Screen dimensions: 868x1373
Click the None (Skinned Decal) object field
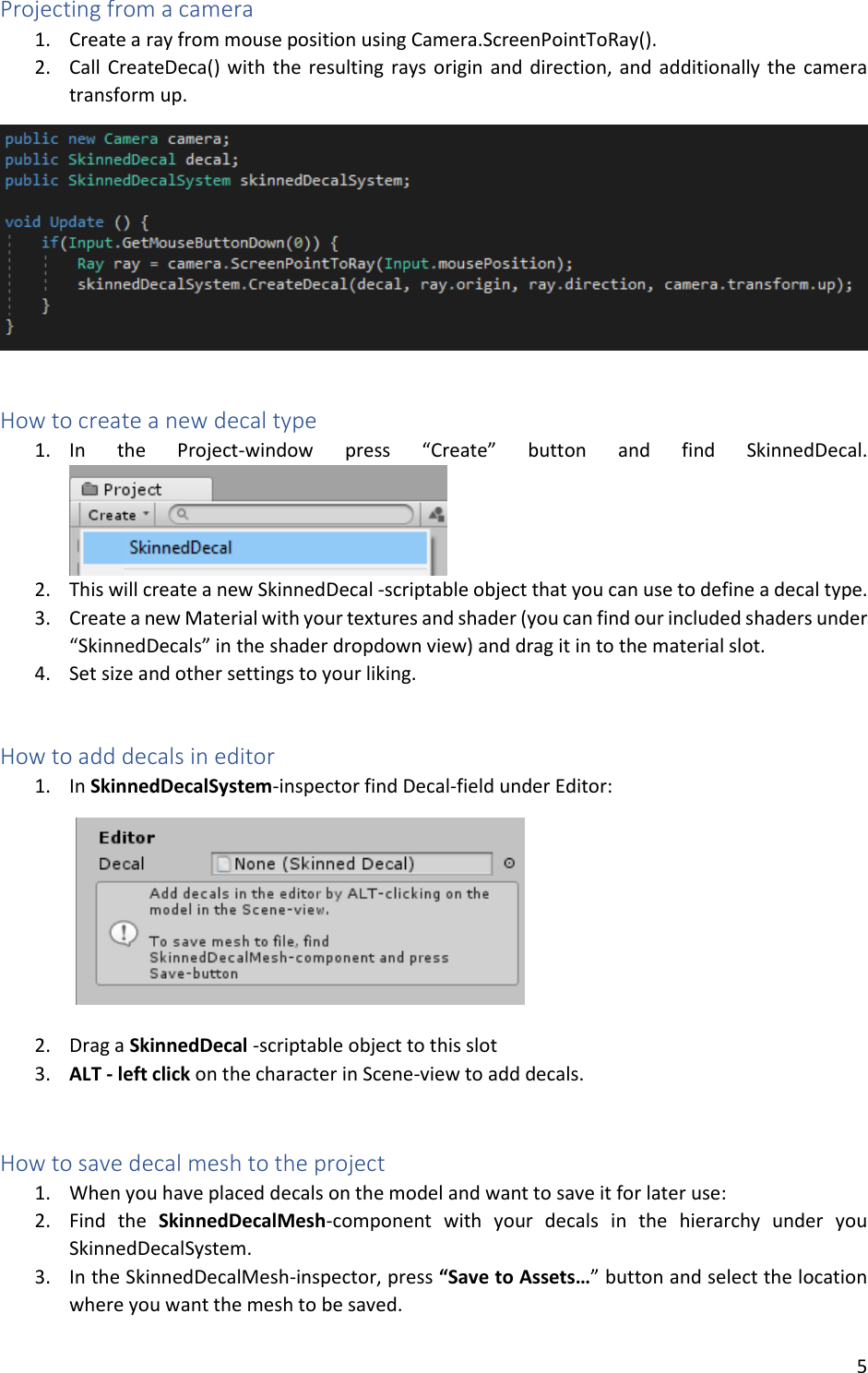point(351,864)
